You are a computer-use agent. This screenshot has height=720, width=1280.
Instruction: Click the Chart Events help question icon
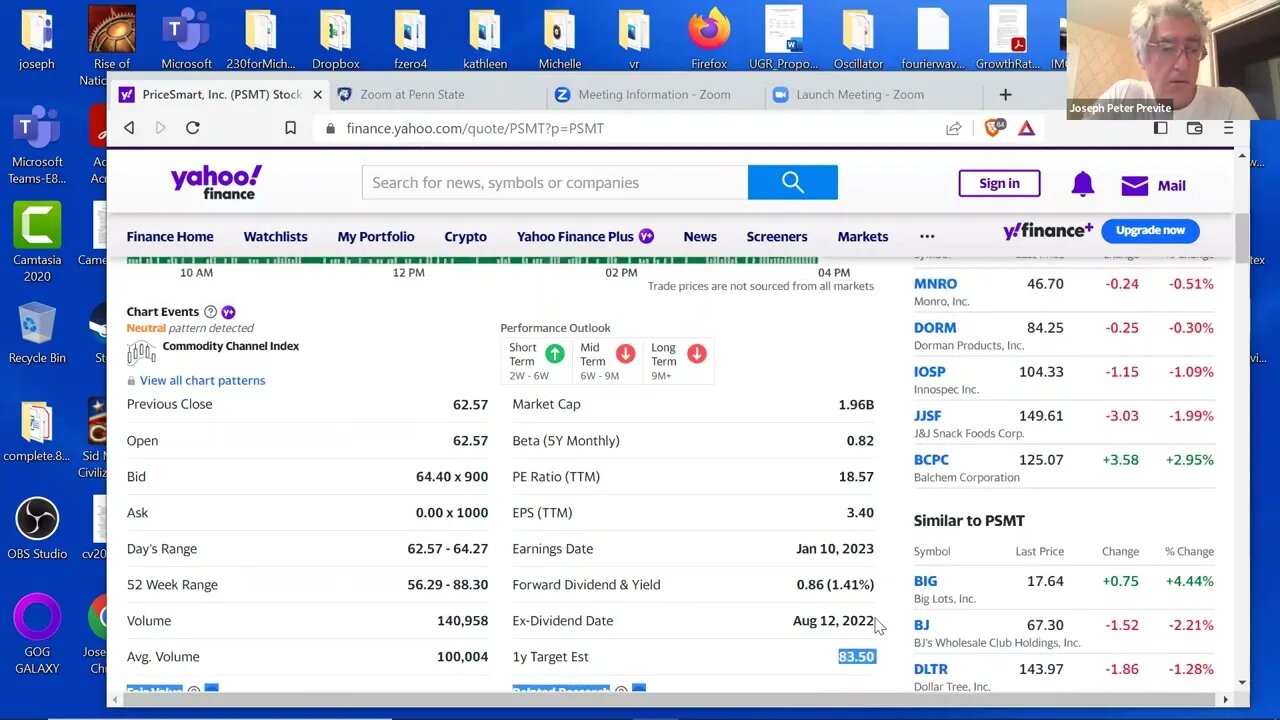tap(210, 312)
